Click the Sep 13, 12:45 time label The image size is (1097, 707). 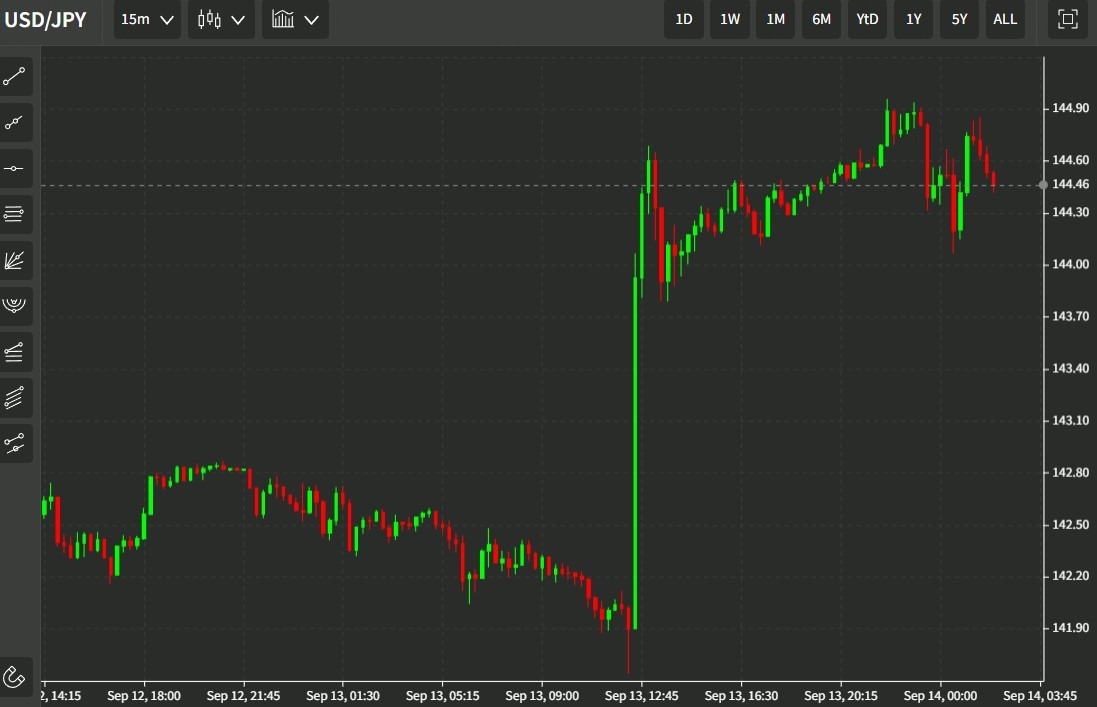pos(642,696)
